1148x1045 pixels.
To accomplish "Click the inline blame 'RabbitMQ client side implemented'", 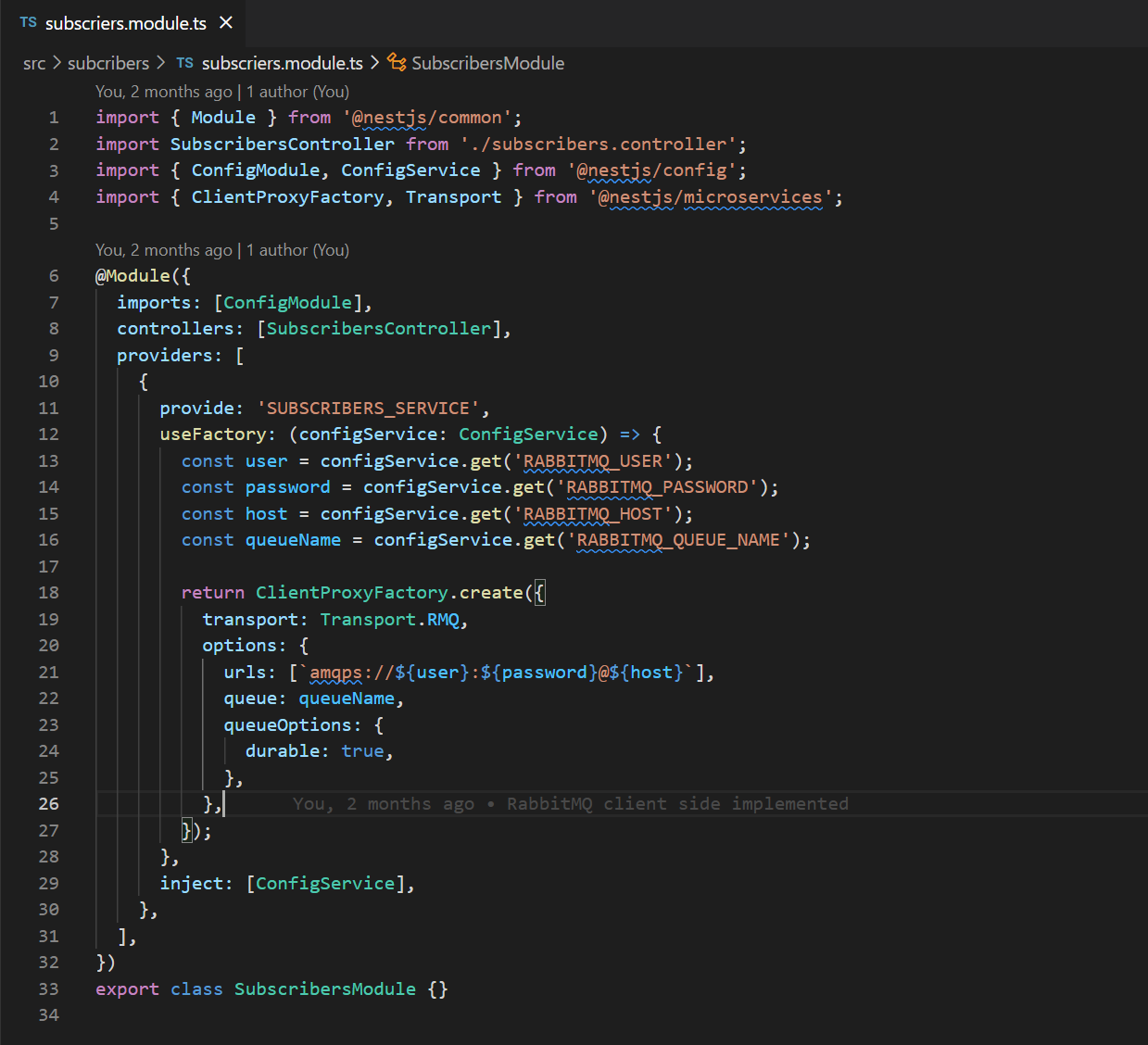I will pos(677,804).
